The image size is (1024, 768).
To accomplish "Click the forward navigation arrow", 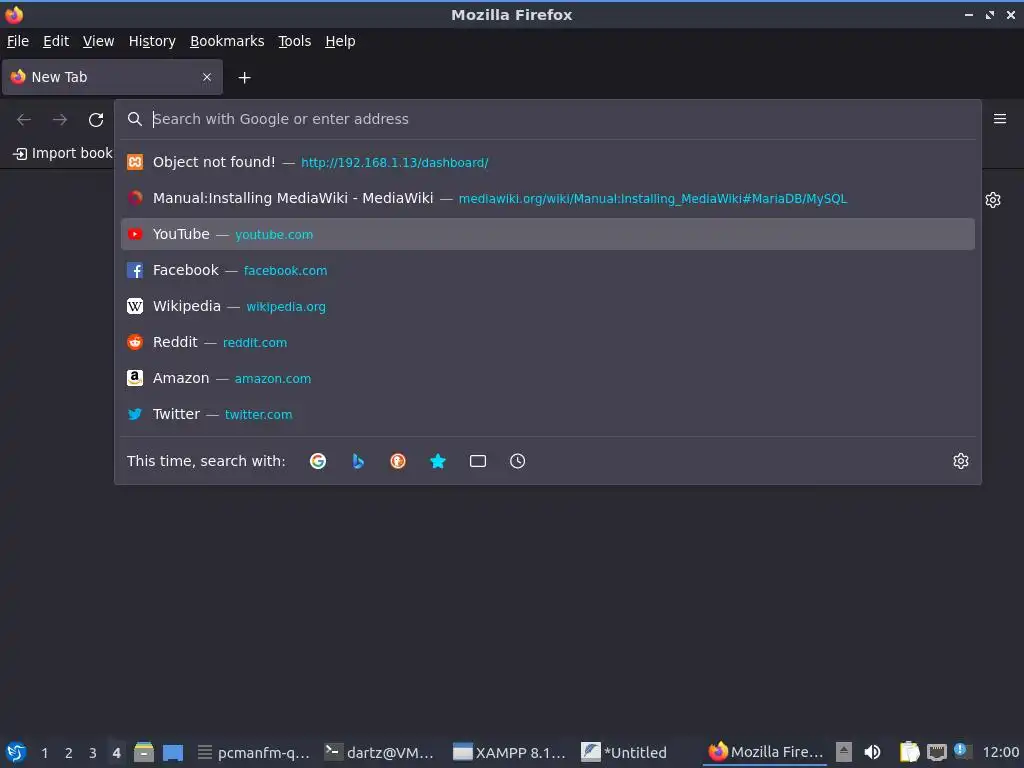I will 60,120.
